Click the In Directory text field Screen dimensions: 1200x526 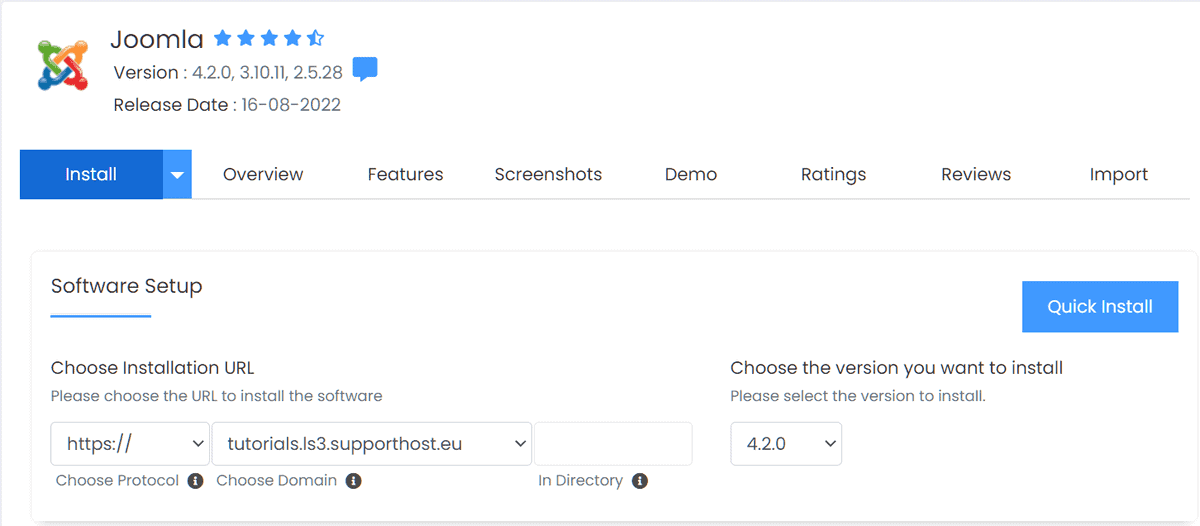(x=613, y=444)
